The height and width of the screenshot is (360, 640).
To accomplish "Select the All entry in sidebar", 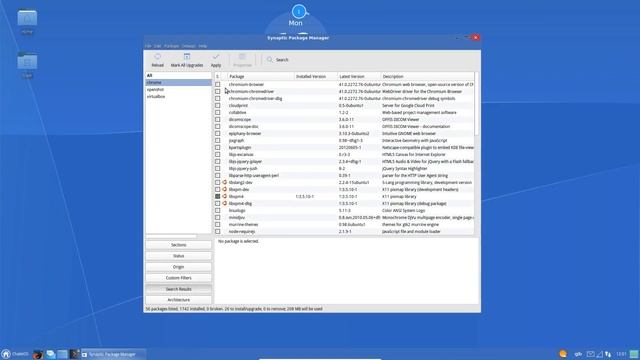I will 178,76.
